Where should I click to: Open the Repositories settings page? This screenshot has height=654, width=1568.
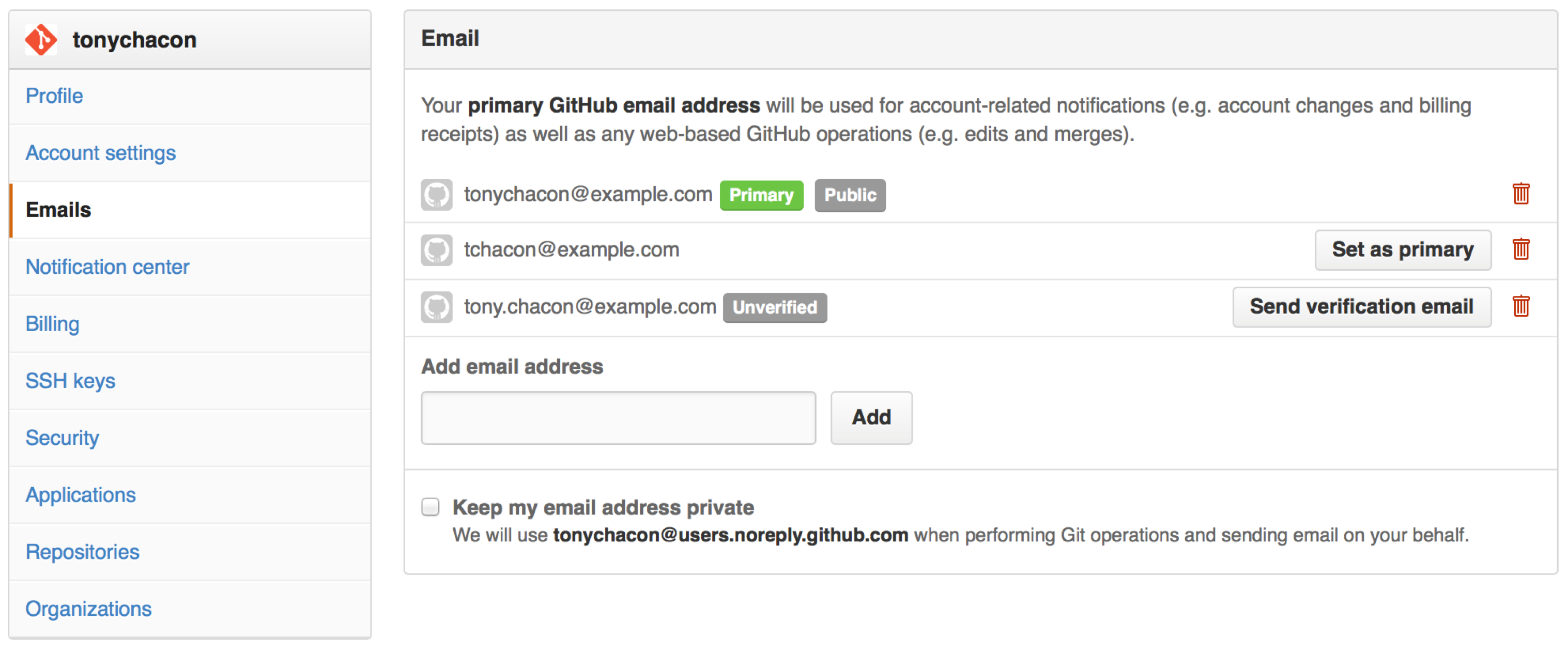point(82,552)
